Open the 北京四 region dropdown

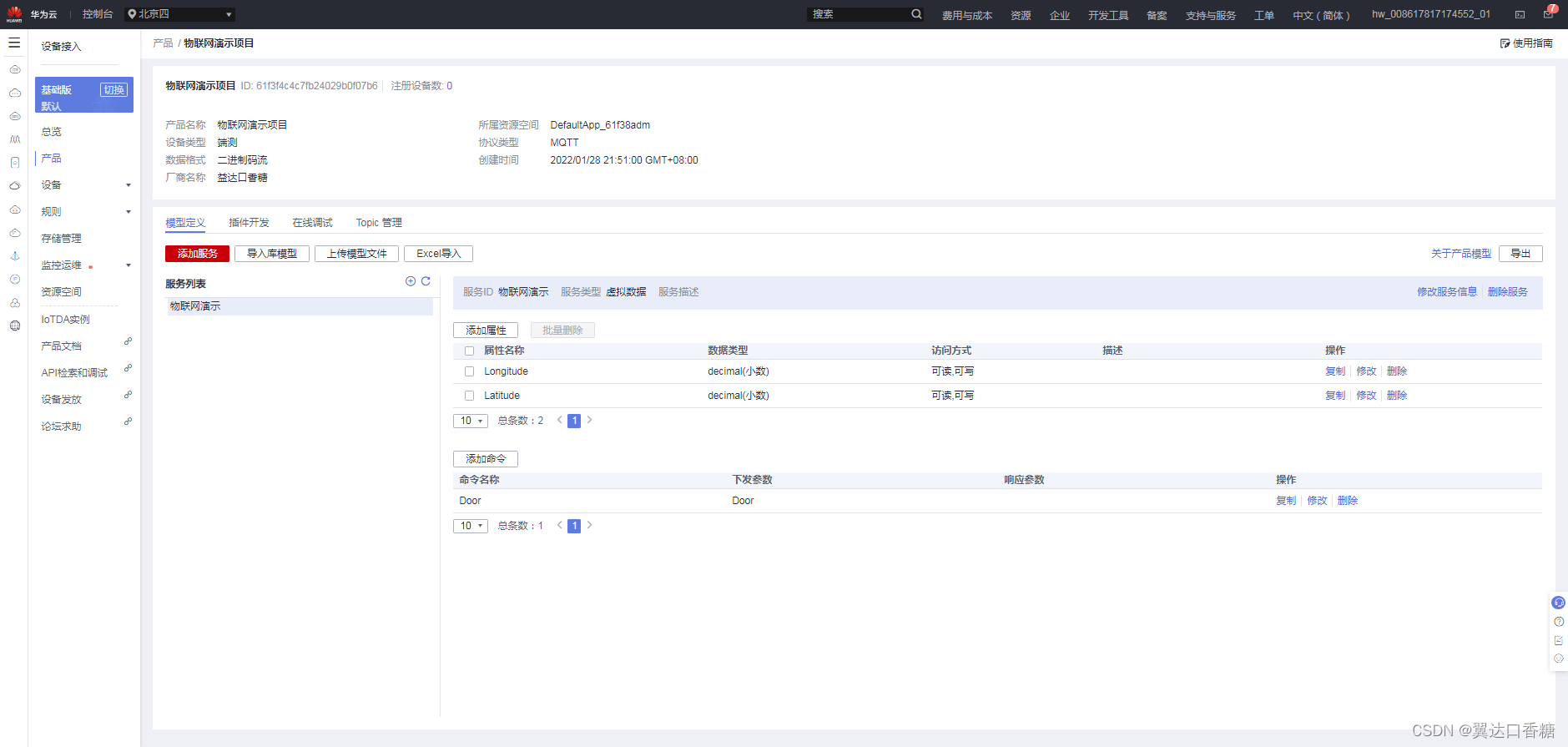tap(179, 14)
